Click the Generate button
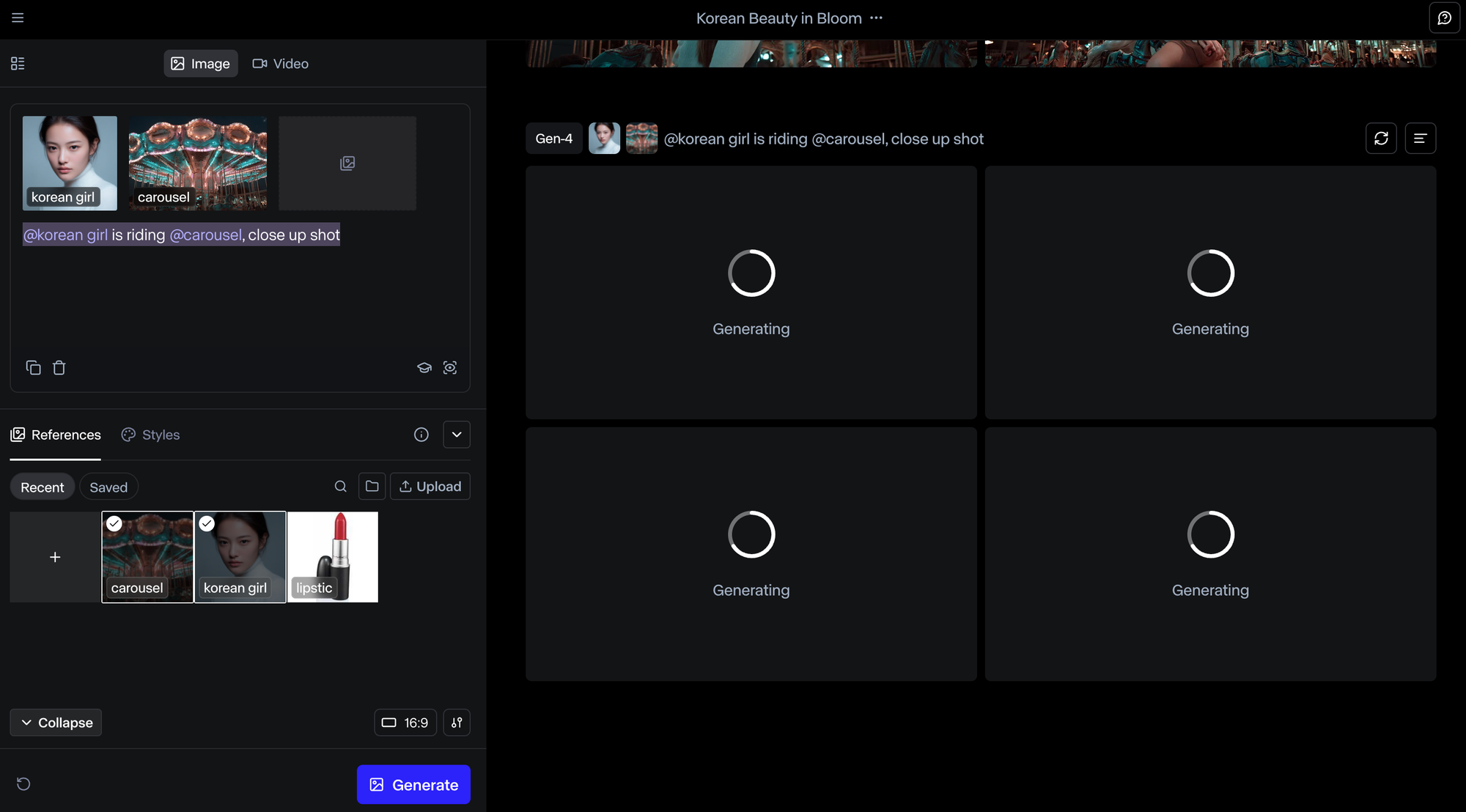 [413, 785]
